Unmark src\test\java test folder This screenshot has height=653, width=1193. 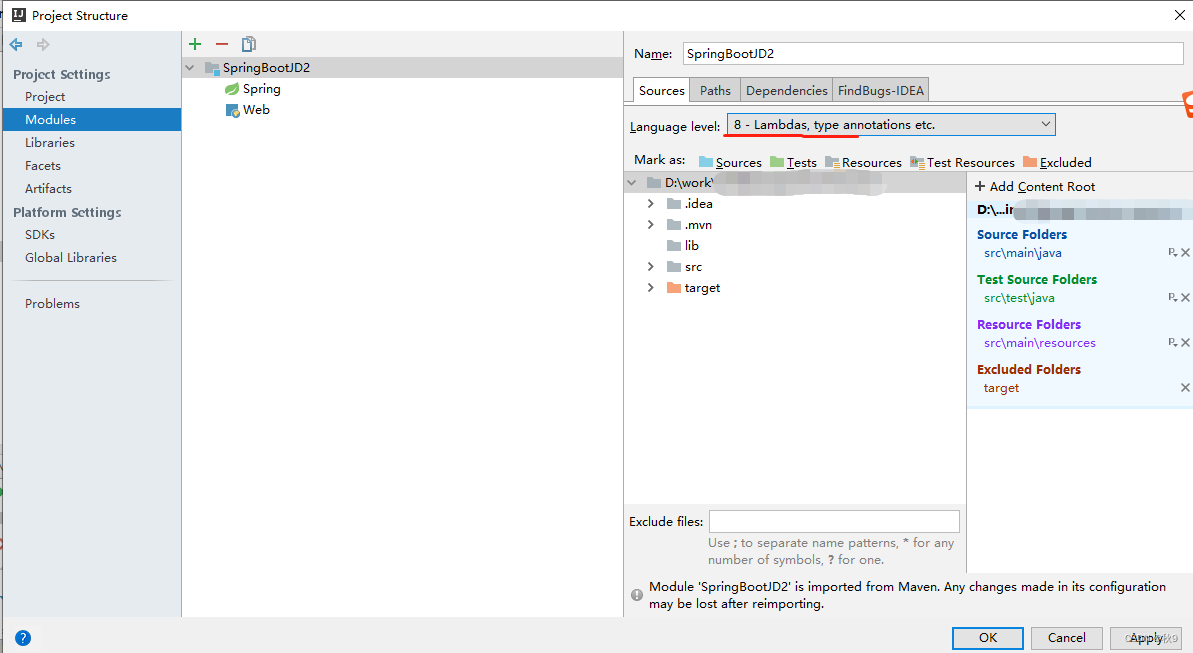click(x=1185, y=298)
